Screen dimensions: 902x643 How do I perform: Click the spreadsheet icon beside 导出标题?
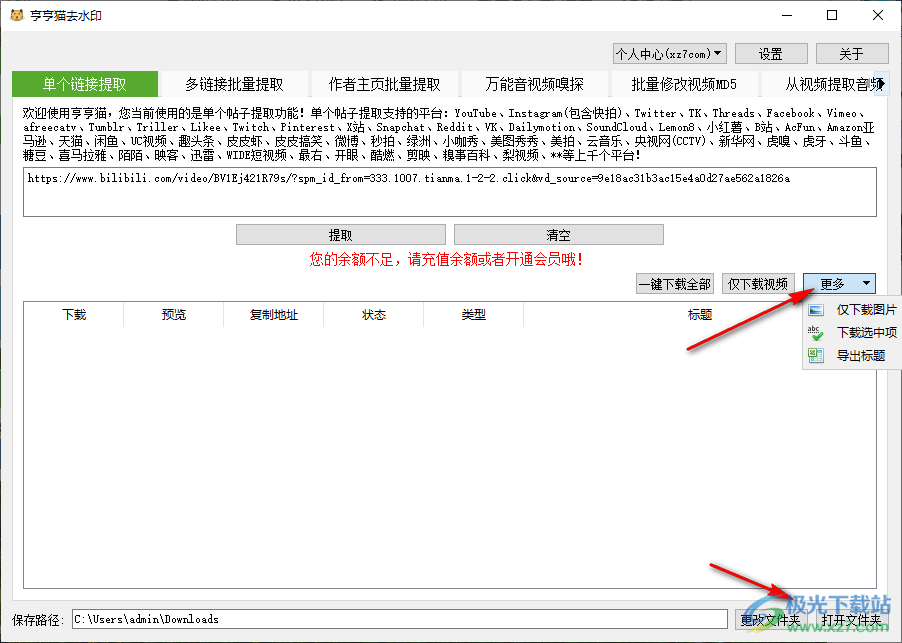(x=814, y=355)
